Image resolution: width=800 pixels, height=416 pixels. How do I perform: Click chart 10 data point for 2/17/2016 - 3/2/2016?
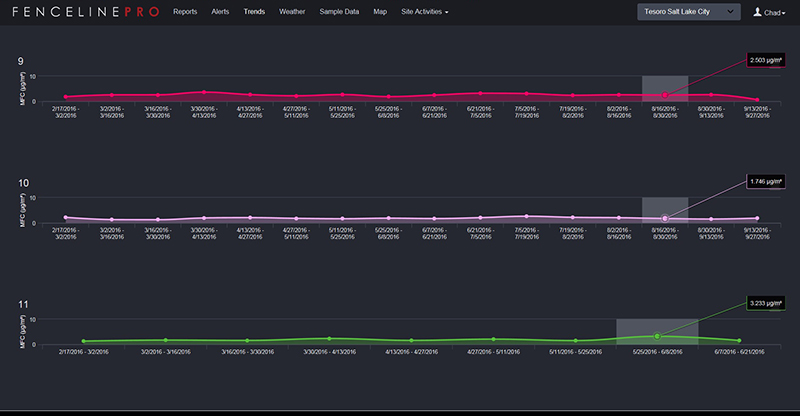tap(66, 217)
